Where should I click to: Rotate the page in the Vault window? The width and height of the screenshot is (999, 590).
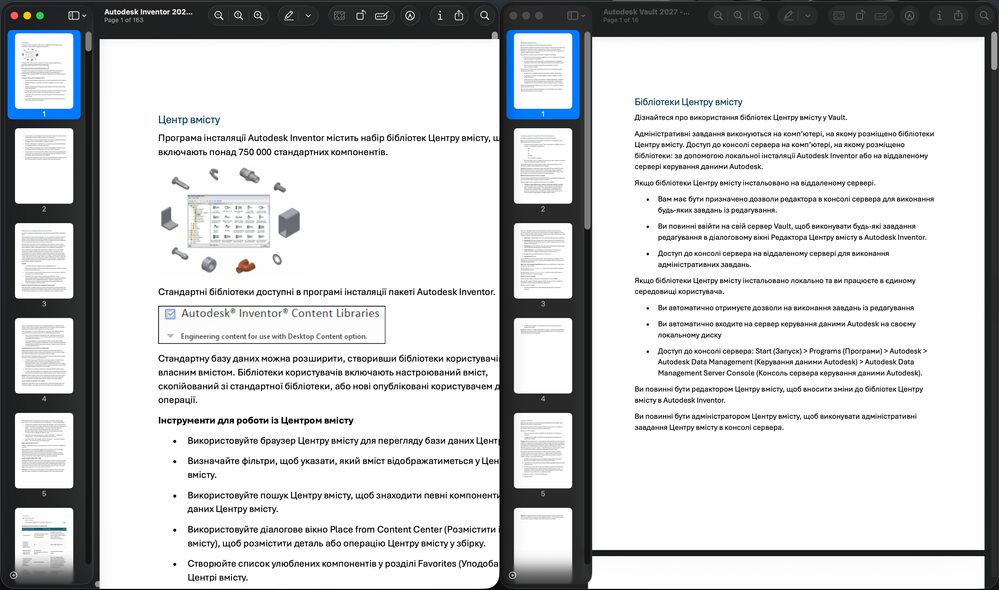tap(860, 16)
